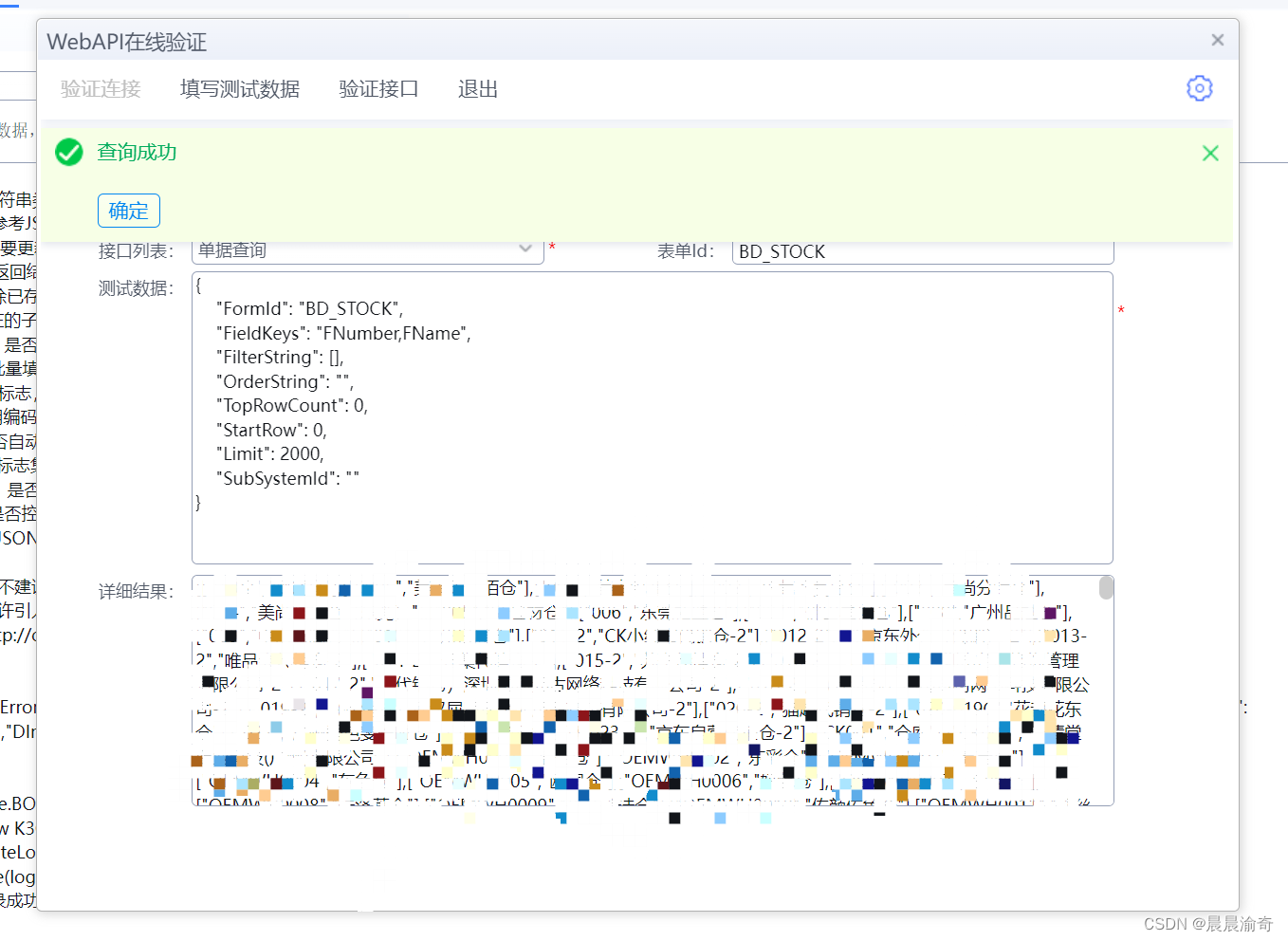Click the "FieldKeys" line in test data

343,333
